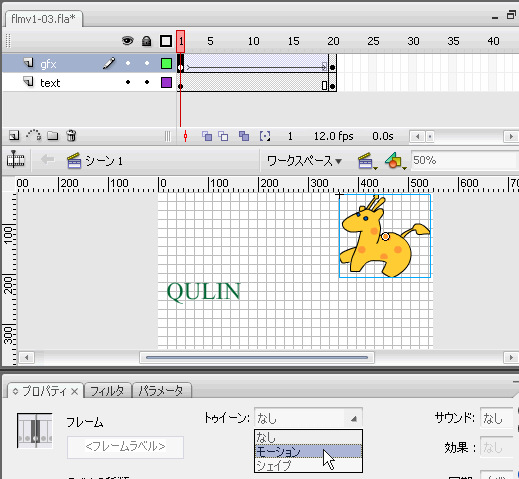Click the Insert Layer Folder icon
The image size is (519, 479).
click(52, 136)
